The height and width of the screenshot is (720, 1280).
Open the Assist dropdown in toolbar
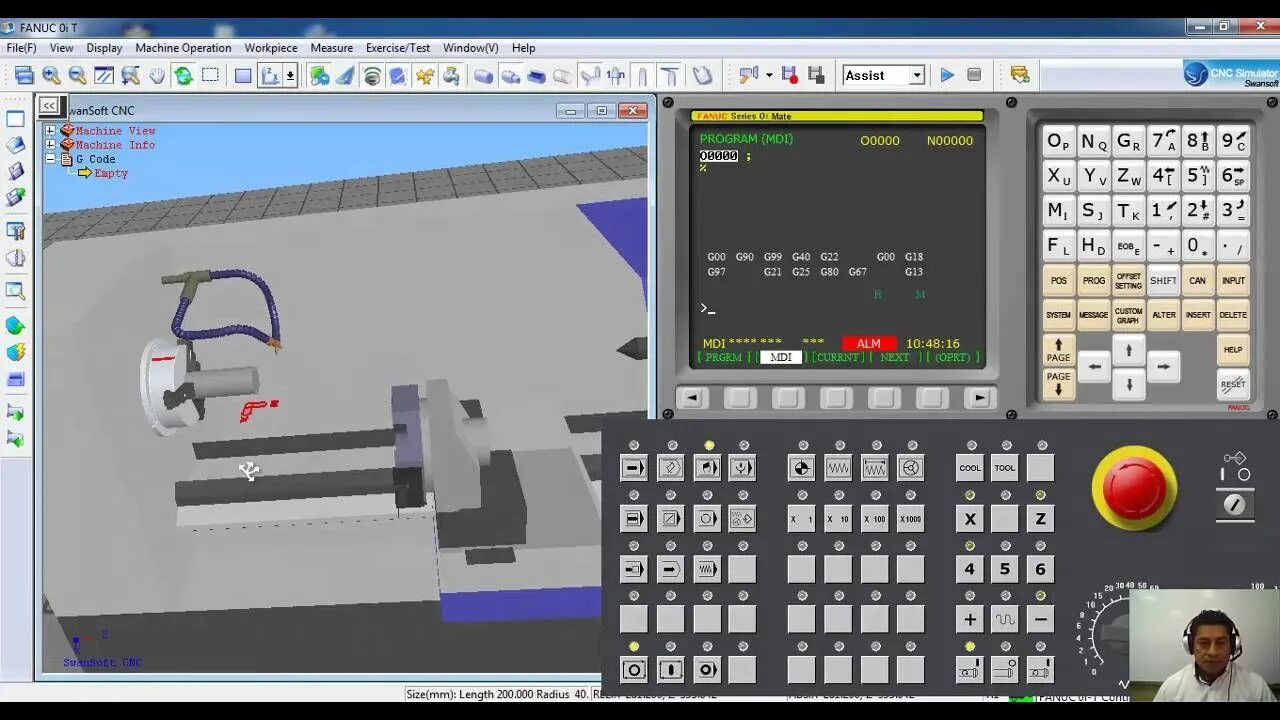click(916, 75)
